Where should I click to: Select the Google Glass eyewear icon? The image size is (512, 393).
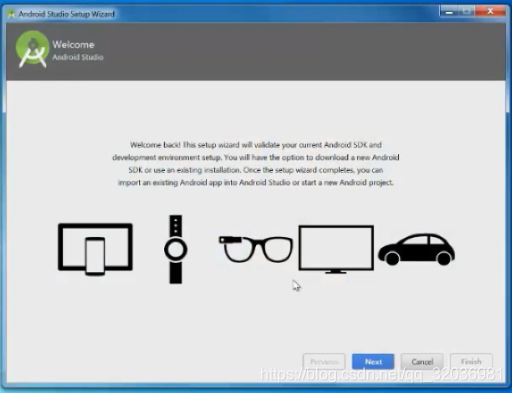(x=256, y=249)
